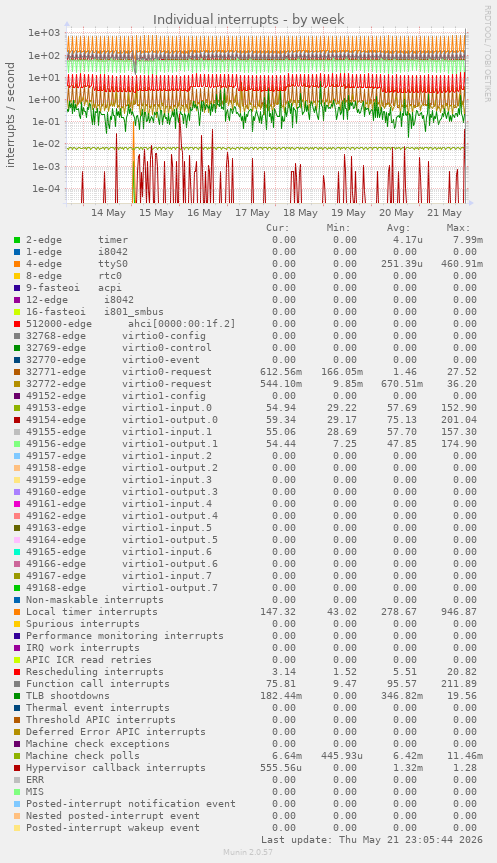This screenshot has height=863, width=497.
Task: Click the Munin 2.0.57 footer text
Action: coord(248,852)
